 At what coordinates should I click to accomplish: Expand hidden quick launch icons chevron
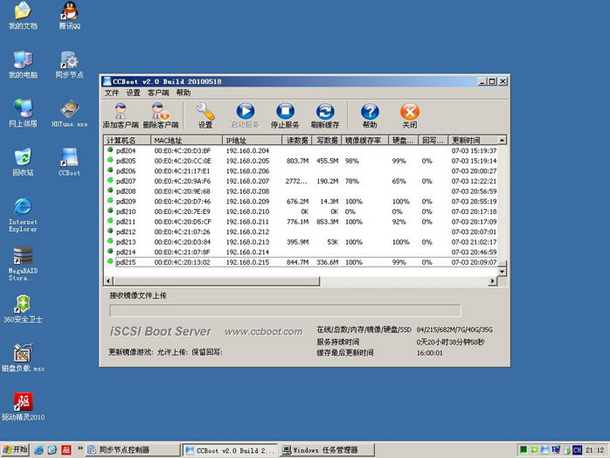point(80,448)
